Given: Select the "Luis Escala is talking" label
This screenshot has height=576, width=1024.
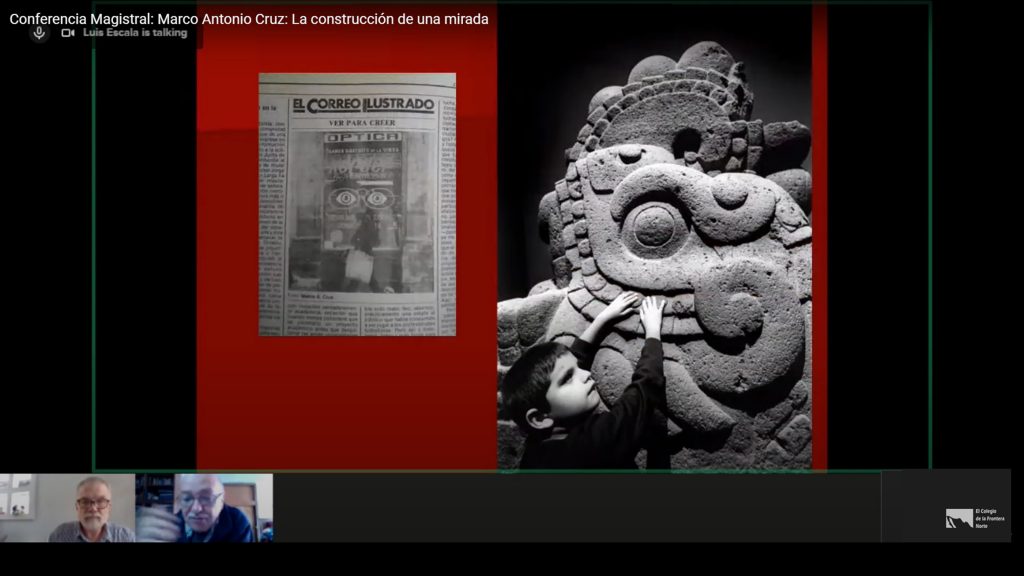Looking at the screenshot, I should click(x=135, y=33).
